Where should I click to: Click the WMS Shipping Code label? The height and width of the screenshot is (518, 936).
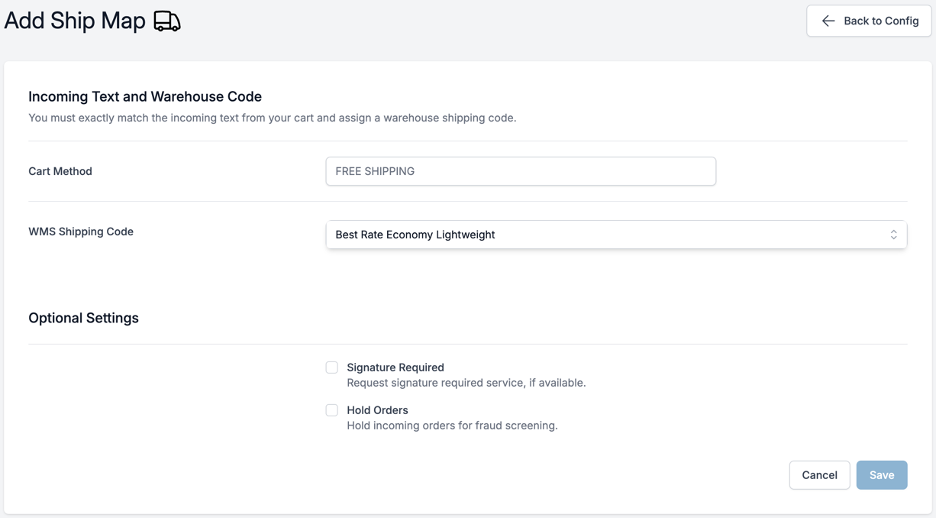[81, 232]
